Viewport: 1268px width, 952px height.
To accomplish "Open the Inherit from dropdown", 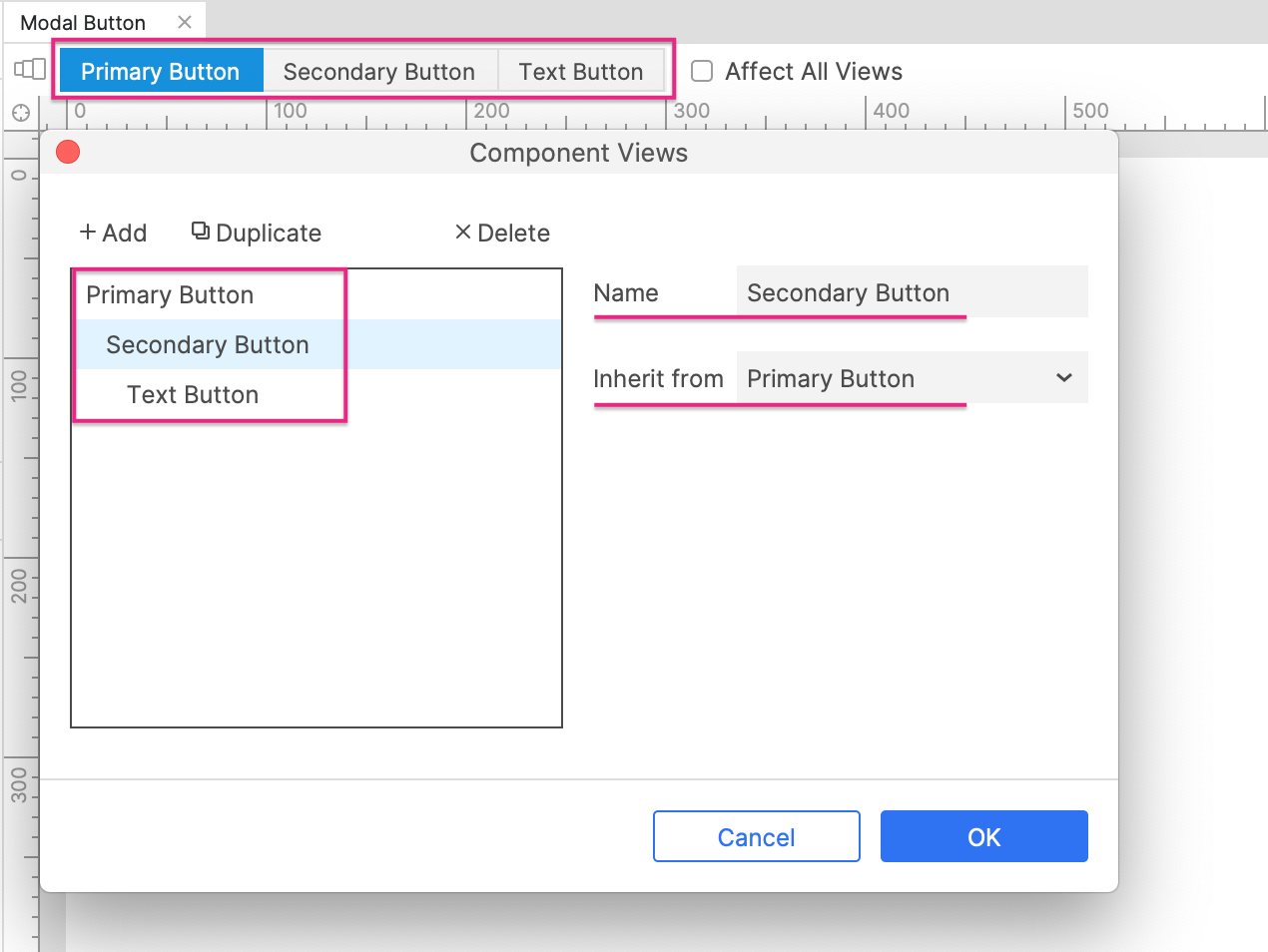I will [x=911, y=378].
